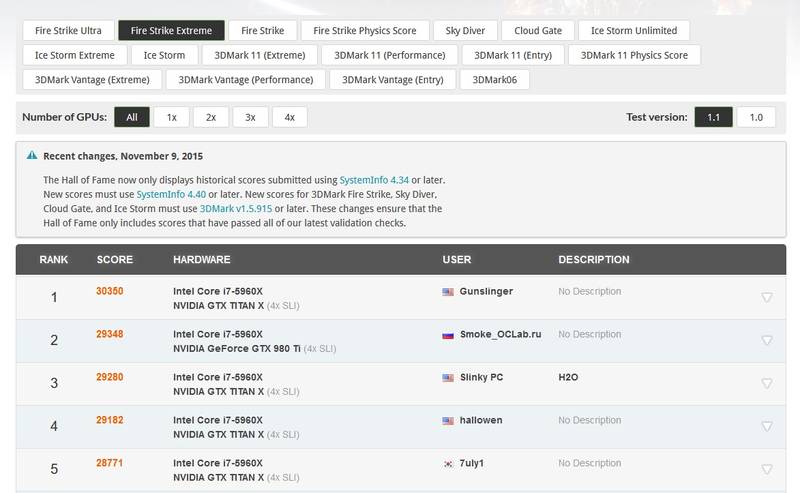Open score 29348 result
This screenshot has width=800, height=493.
(110, 334)
